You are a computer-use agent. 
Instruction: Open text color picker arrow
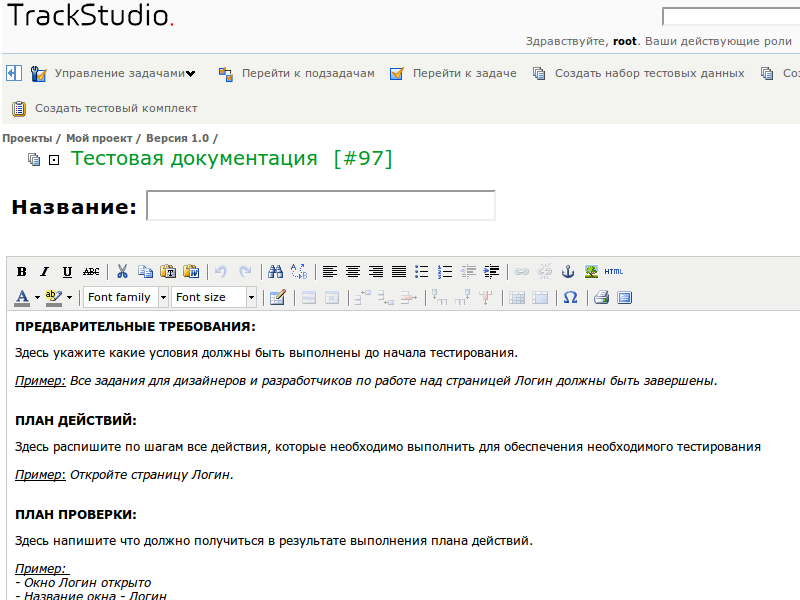[37, 298]
